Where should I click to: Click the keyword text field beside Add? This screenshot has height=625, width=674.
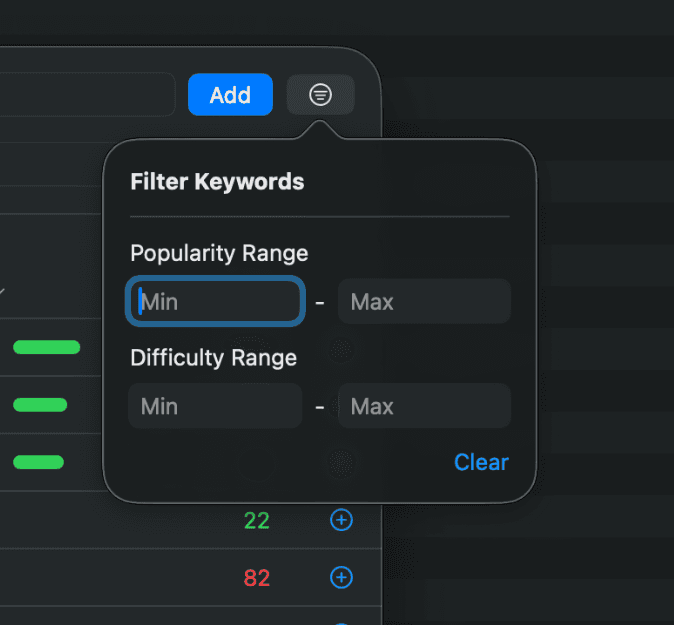(x=86, y=95)
